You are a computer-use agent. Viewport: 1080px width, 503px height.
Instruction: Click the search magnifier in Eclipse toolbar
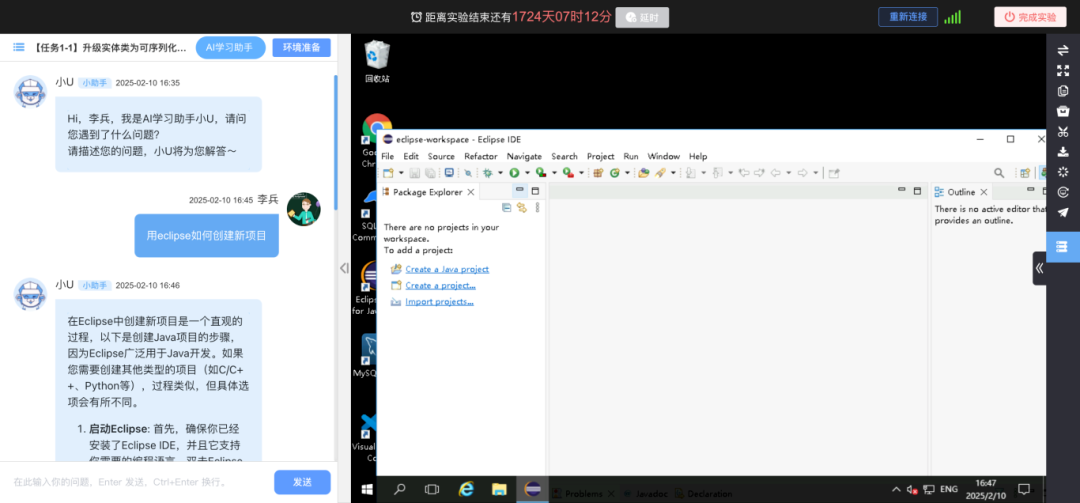[998, 173]
